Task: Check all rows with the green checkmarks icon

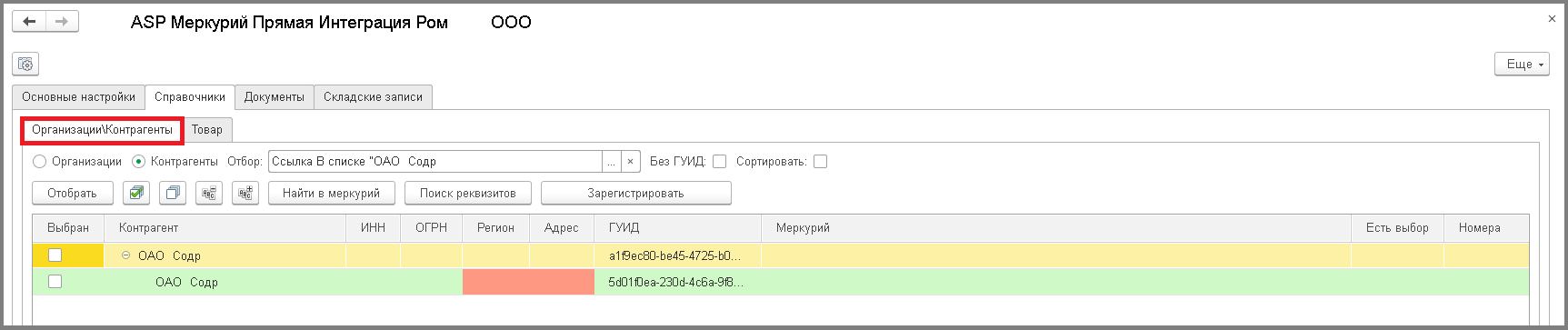Action: 136,193
